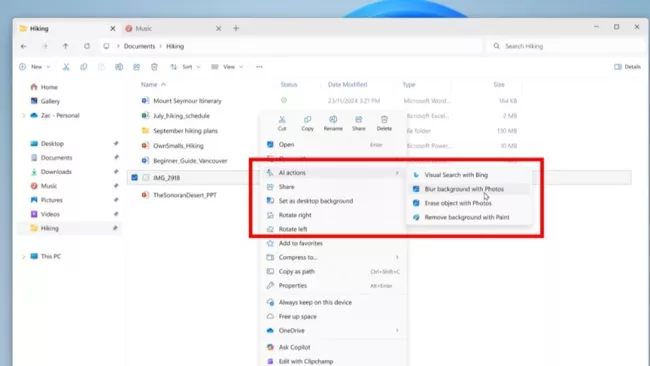The height and width of the screenshot is (366, 650).
Task: Choose Copy as path
Action: 334,271
